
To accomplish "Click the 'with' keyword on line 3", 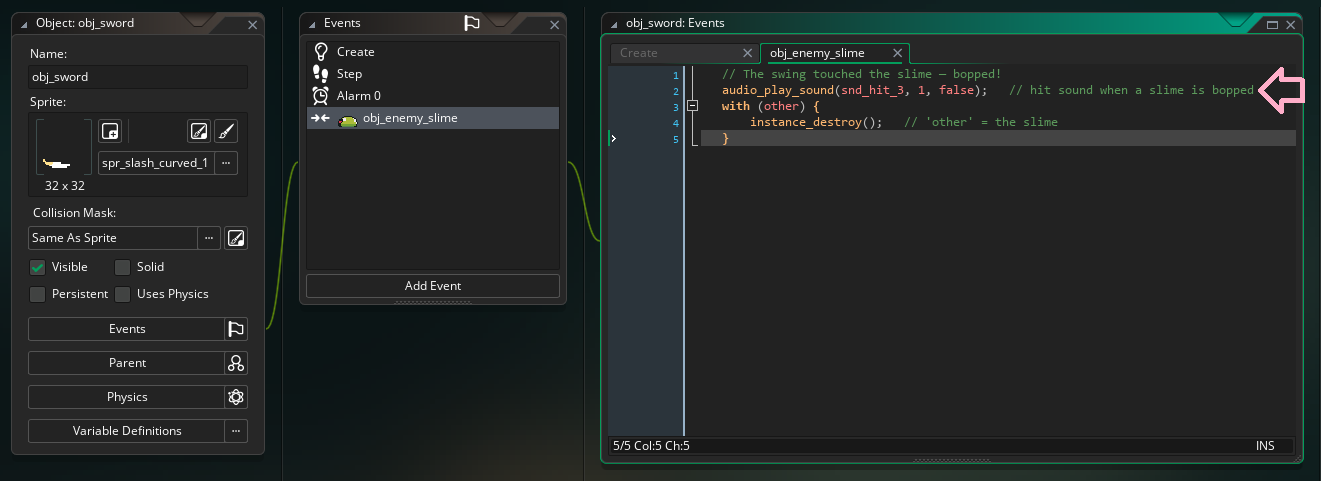I will point(735,106).
